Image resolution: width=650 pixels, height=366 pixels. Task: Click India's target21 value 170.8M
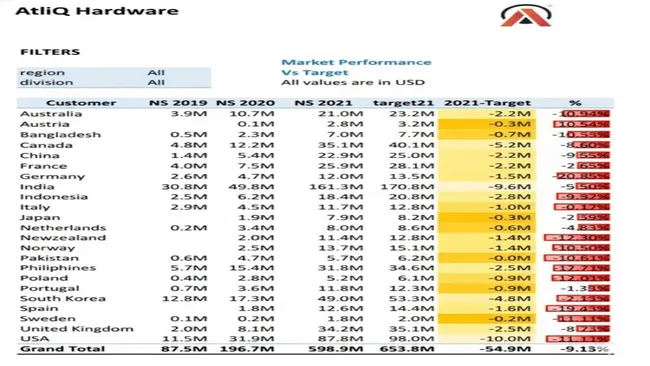point(407,187)
